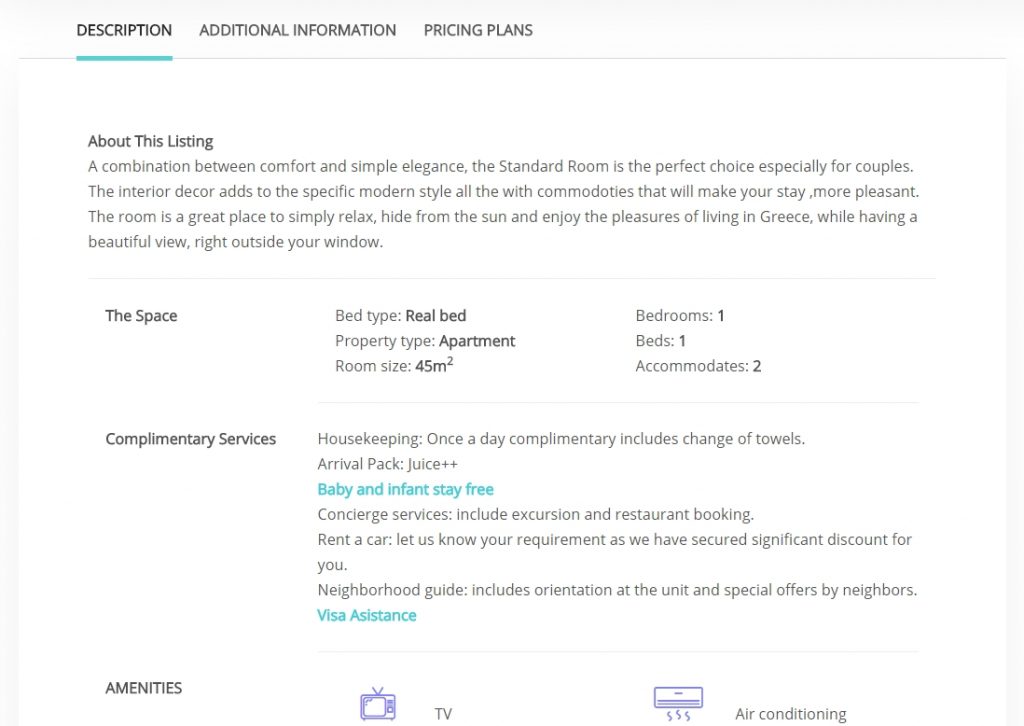This screenshot has height=726, width=1024.
Task: Select the About This Listing heading
Action: point(151,141)
